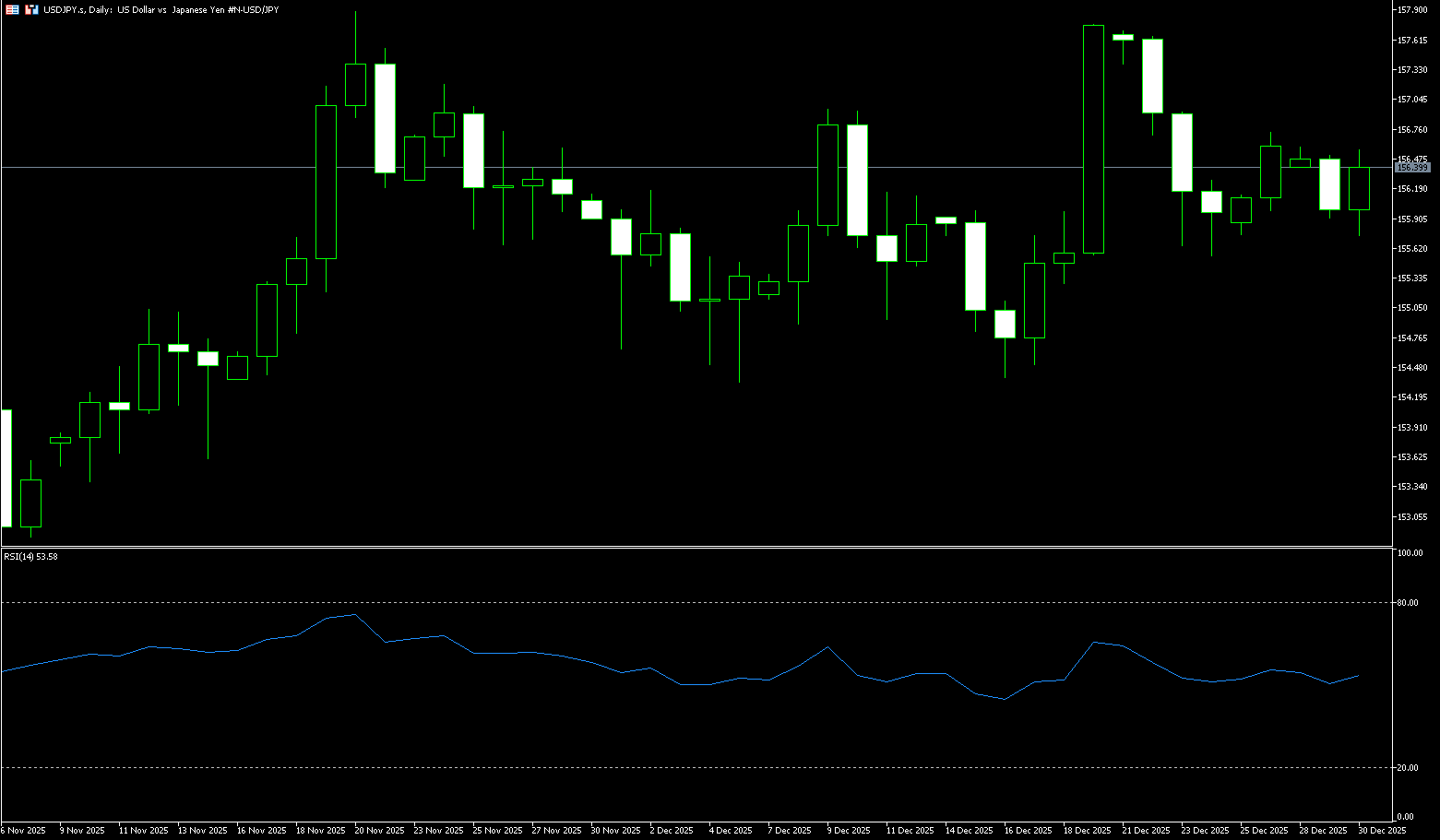Image resolution: width=1440 pixels, height=840 pixels.
Task: Open the Depth of Market icon
Action: [31, 9]
